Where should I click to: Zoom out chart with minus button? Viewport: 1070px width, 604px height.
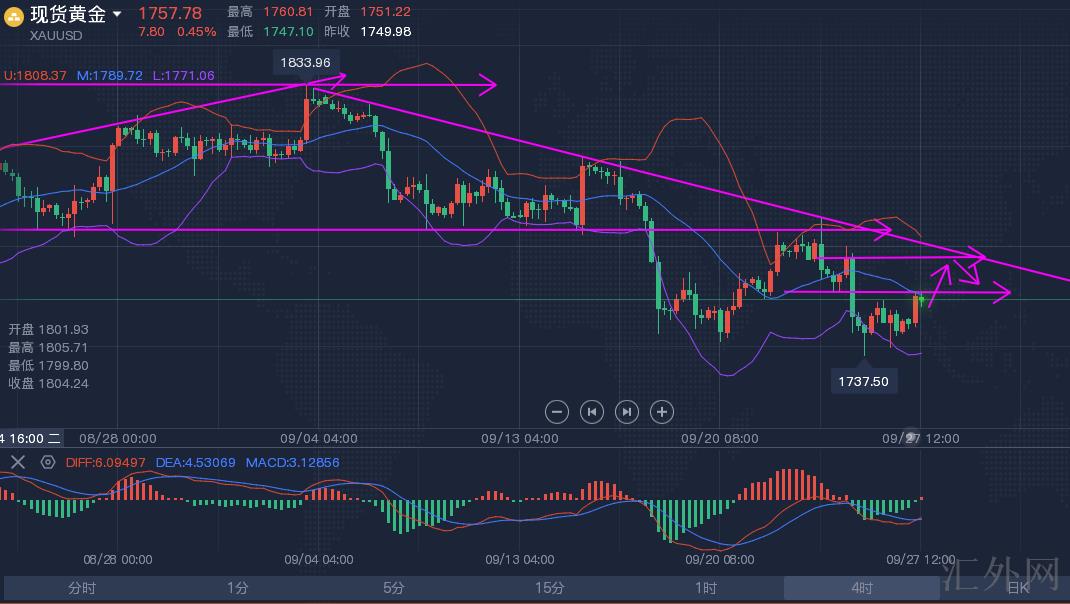tap(557, 412)
